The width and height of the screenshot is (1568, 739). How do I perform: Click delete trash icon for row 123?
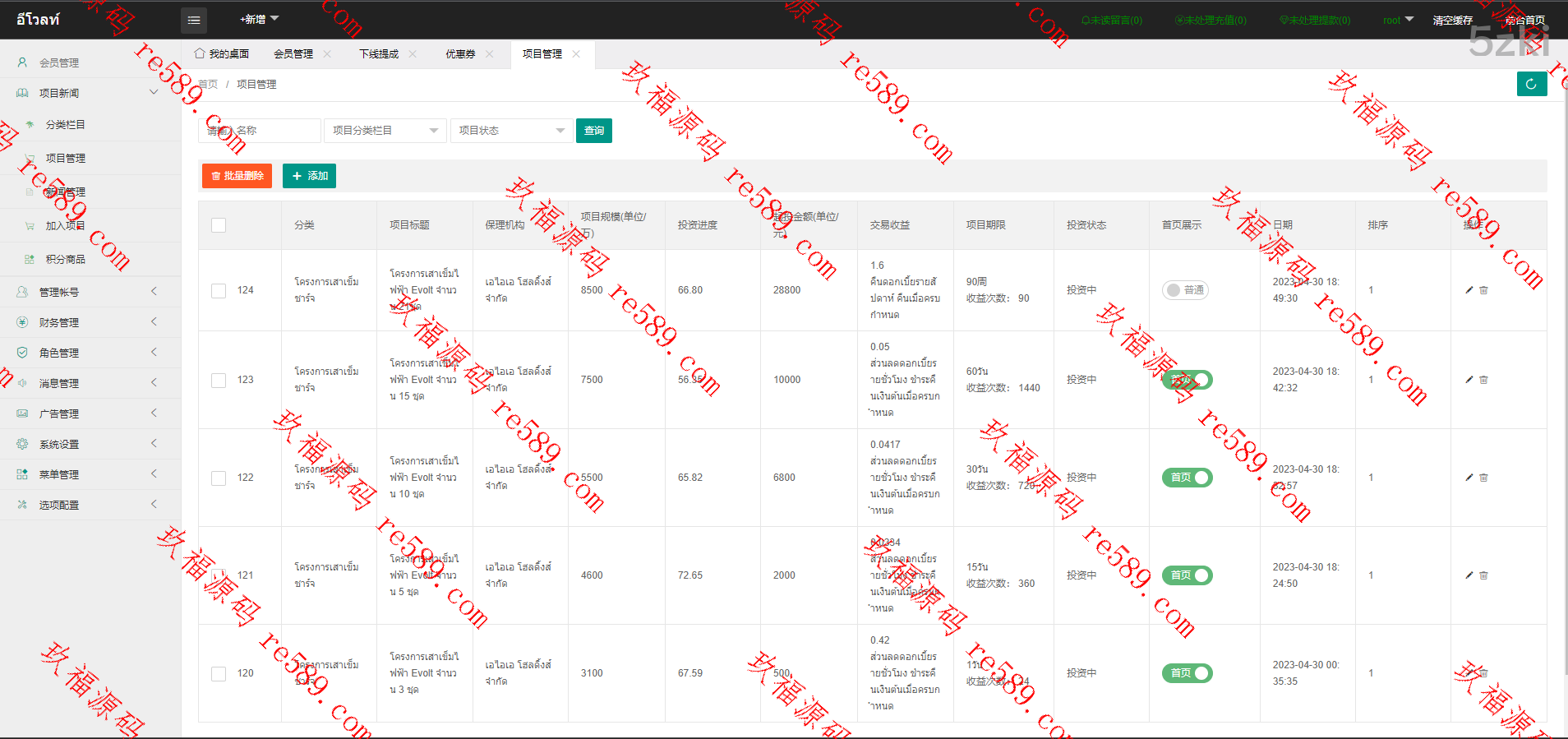tap(1484, 380)
